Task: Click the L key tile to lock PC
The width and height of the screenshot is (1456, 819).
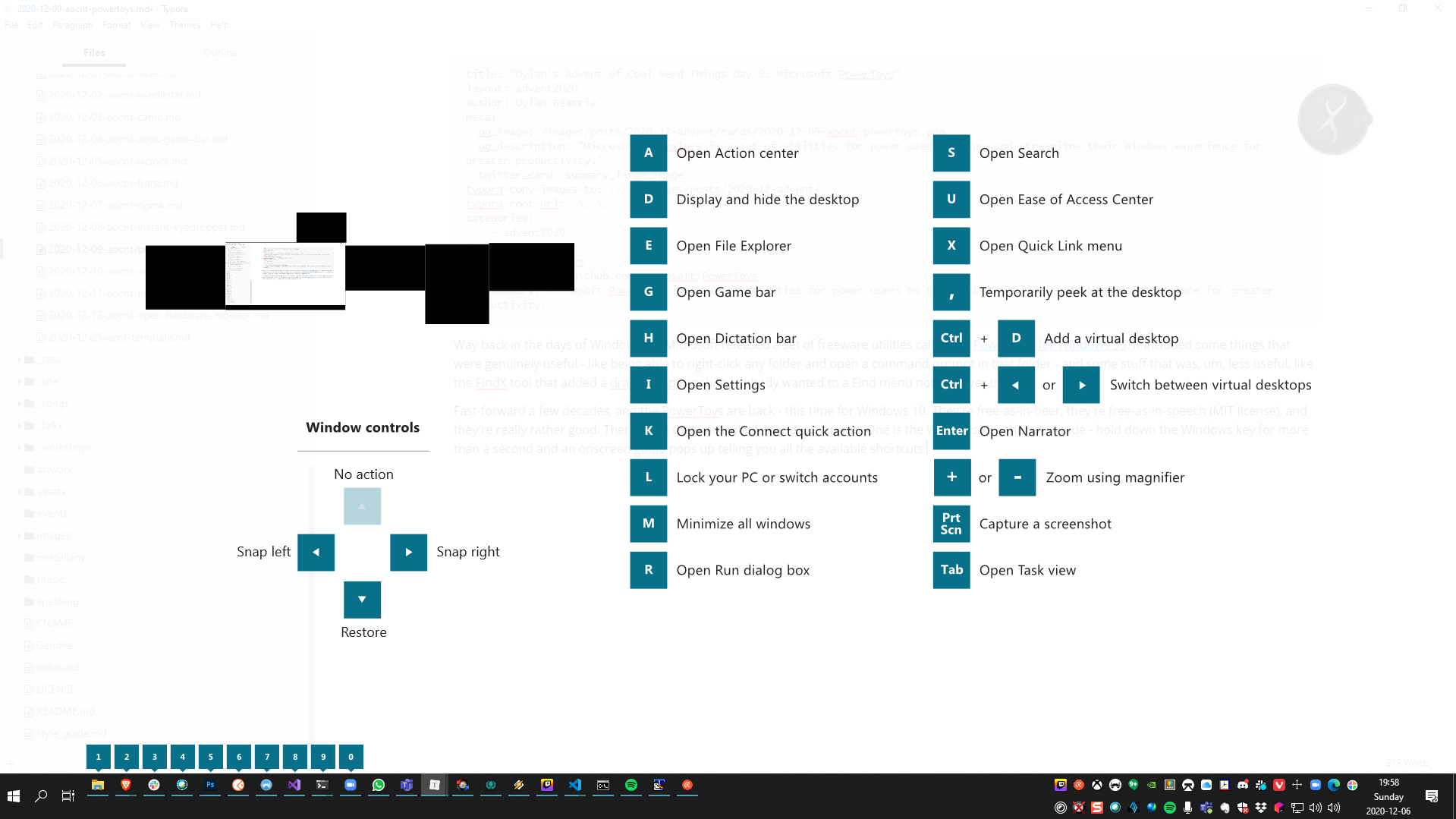Action: 648,477
